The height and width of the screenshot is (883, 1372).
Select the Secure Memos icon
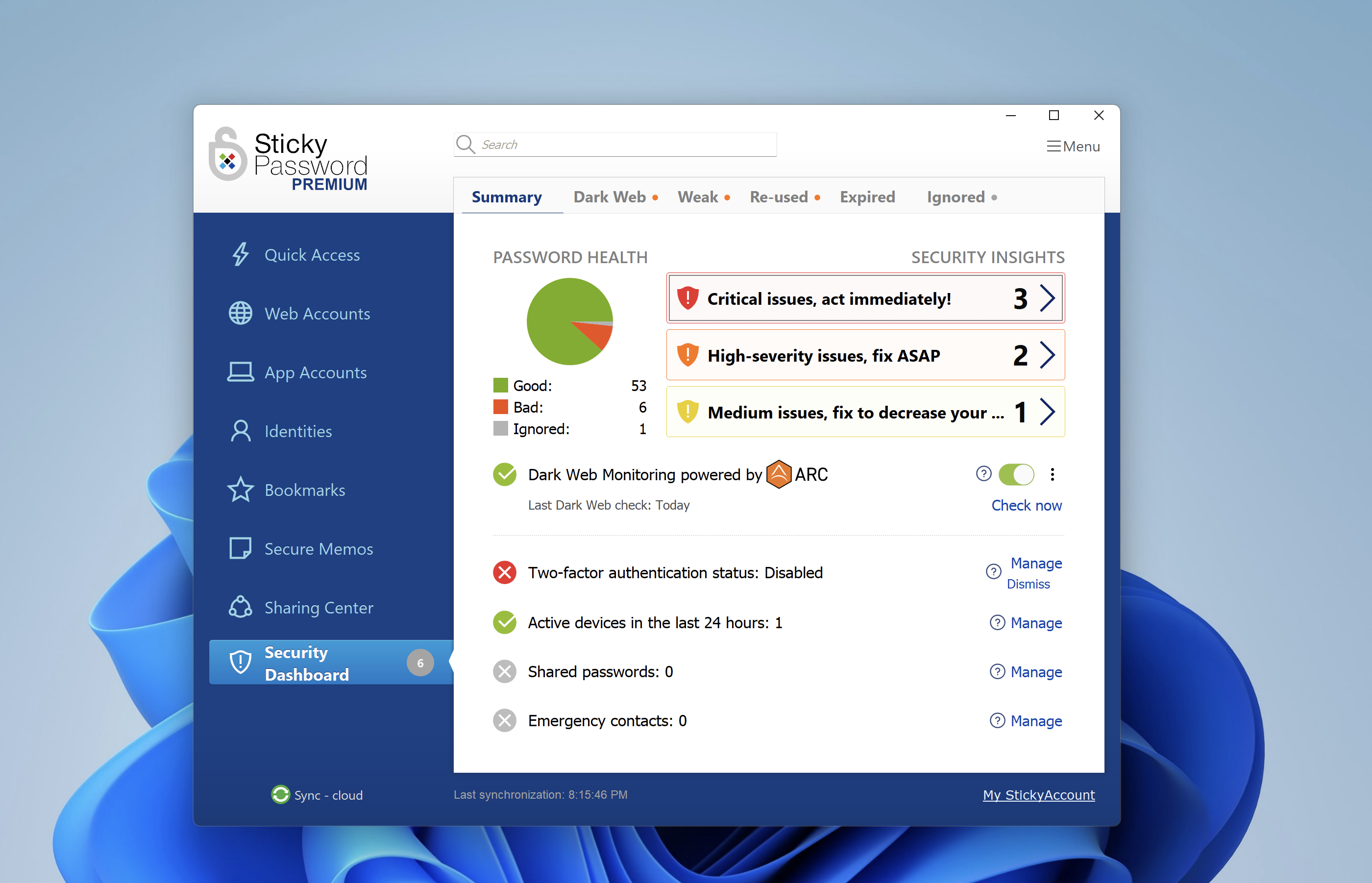pos(240,548)
